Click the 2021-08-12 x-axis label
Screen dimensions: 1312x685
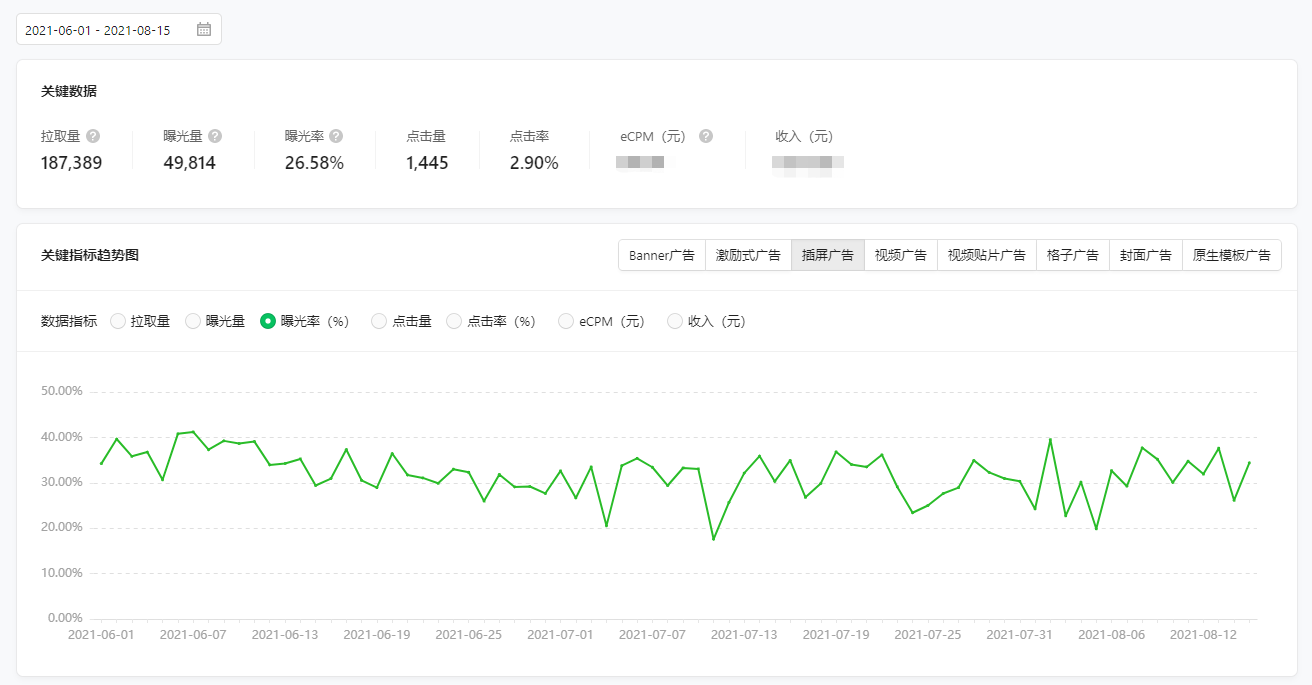(1203, 634)
